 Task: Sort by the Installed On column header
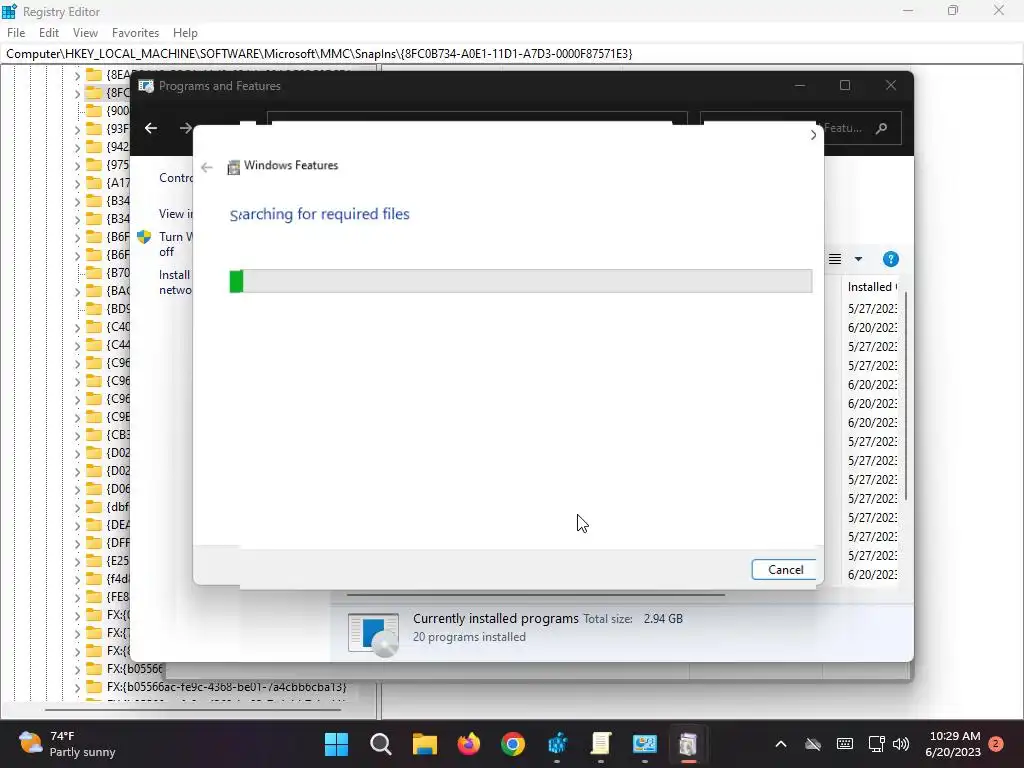[872, 287]
